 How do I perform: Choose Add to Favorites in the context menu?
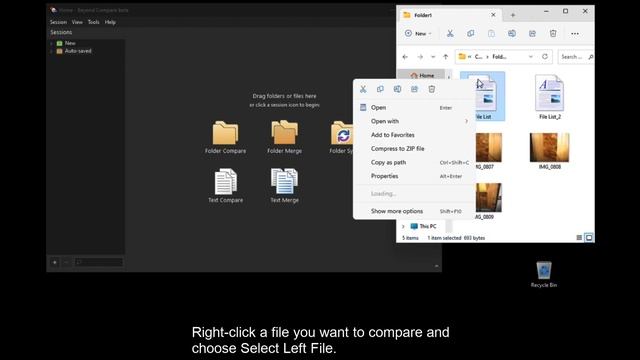[x=414, y=135]
